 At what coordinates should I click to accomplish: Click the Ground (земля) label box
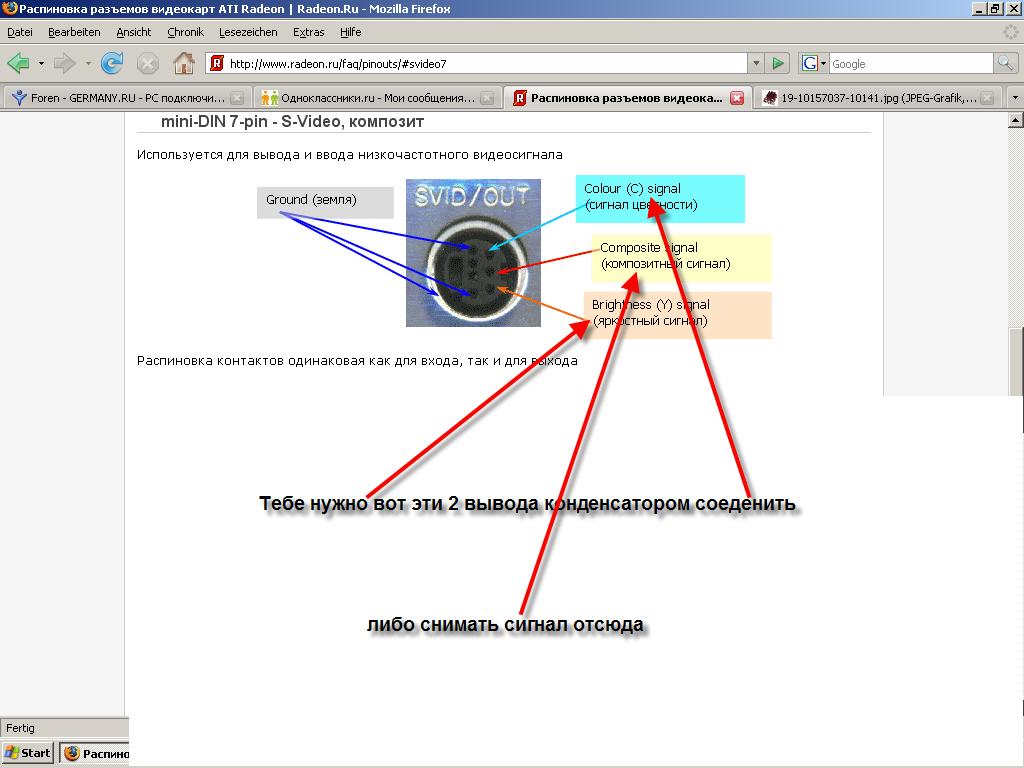pyautogui.click(x=325, y=202)
